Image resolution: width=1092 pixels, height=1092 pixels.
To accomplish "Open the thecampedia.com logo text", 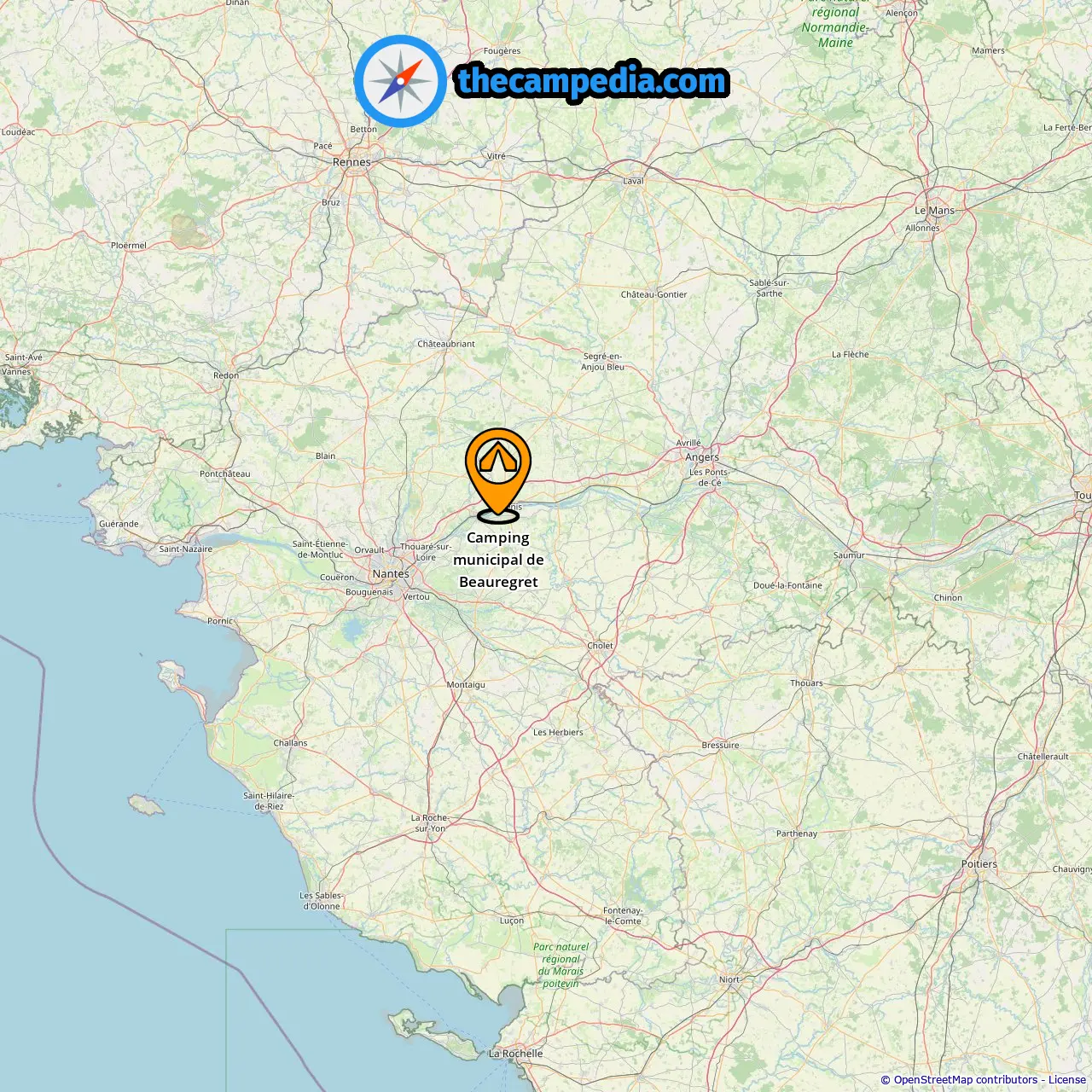I will [x=592, y=82].
